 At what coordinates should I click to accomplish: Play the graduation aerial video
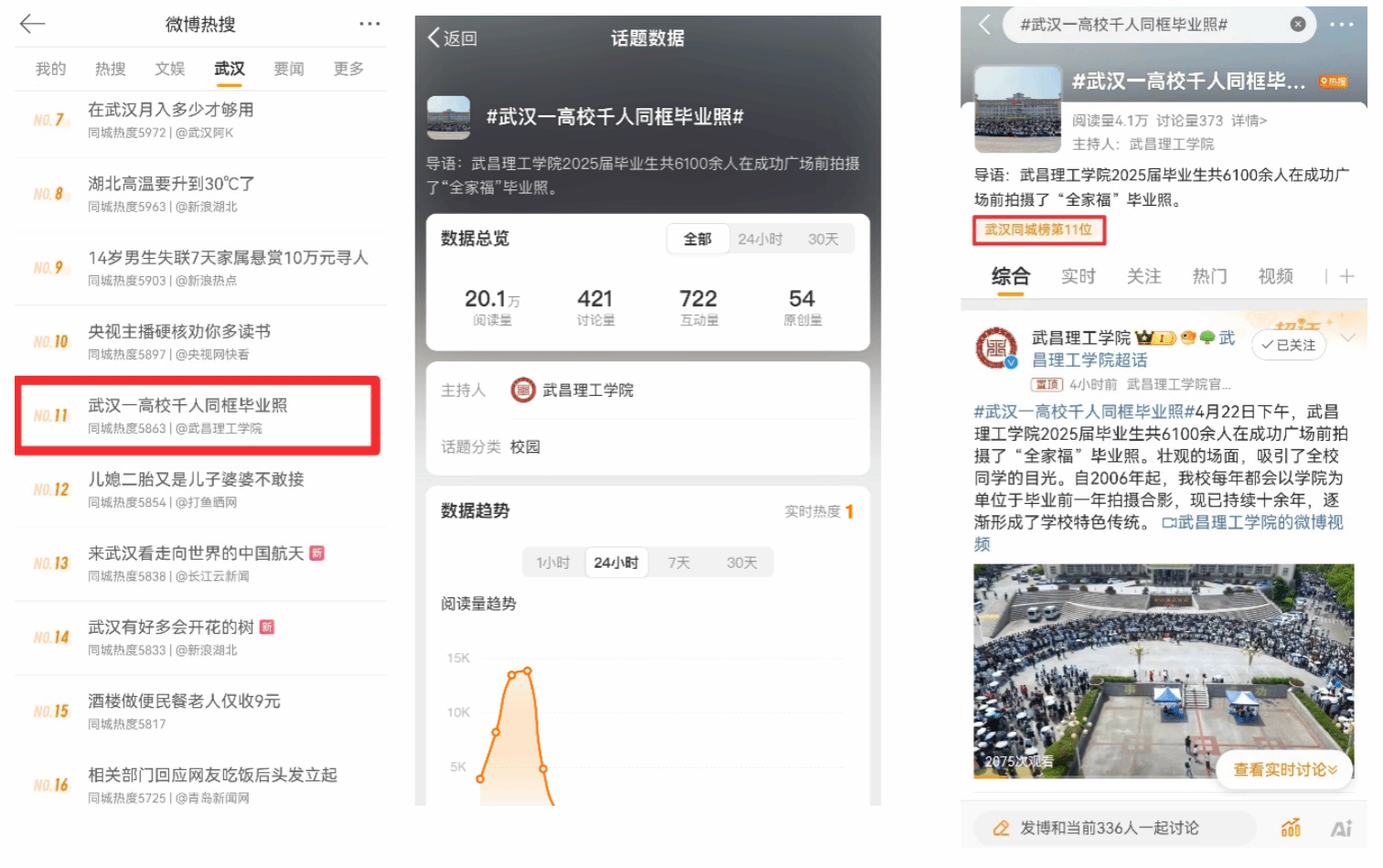1163,670
